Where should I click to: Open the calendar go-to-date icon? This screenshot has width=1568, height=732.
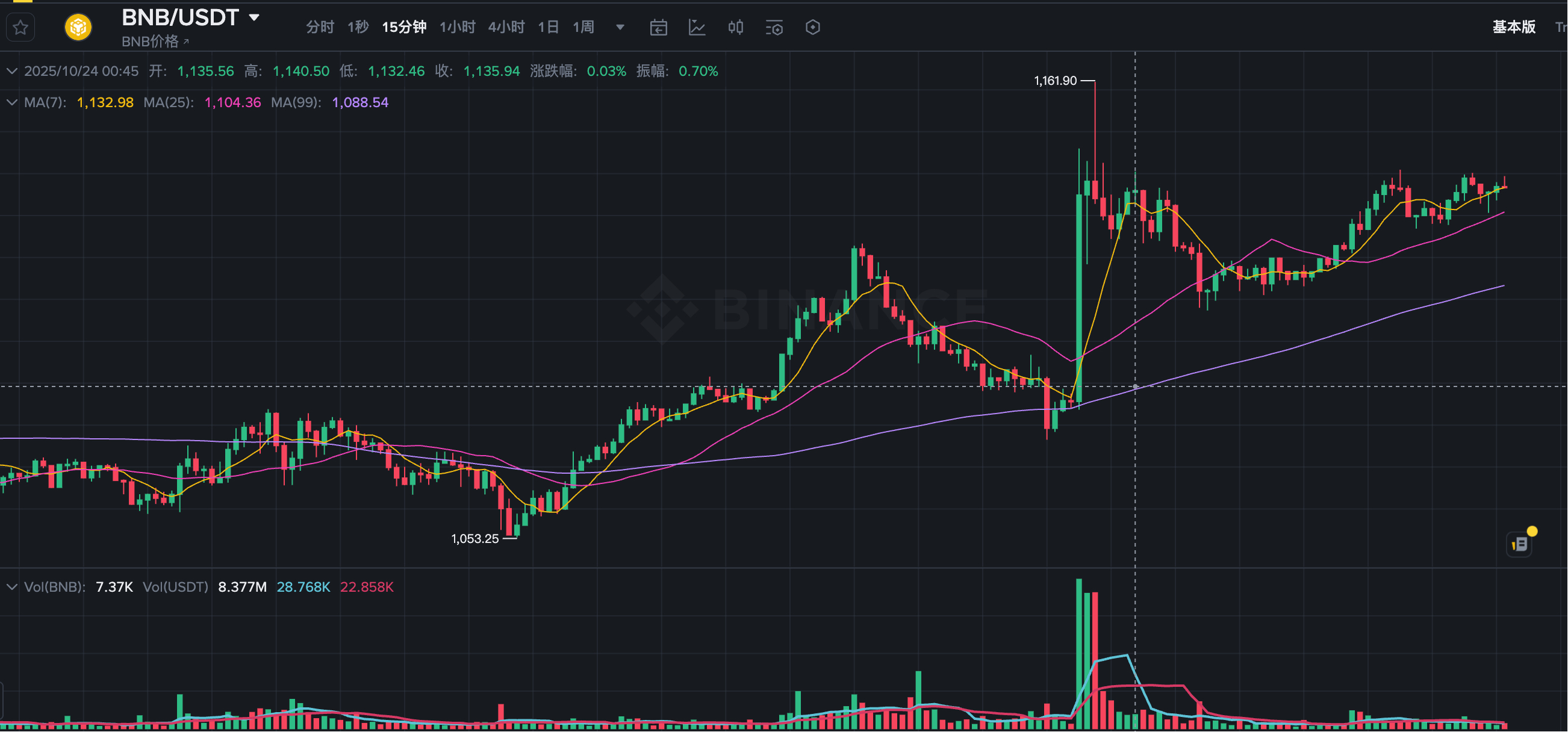click(659, 27)
